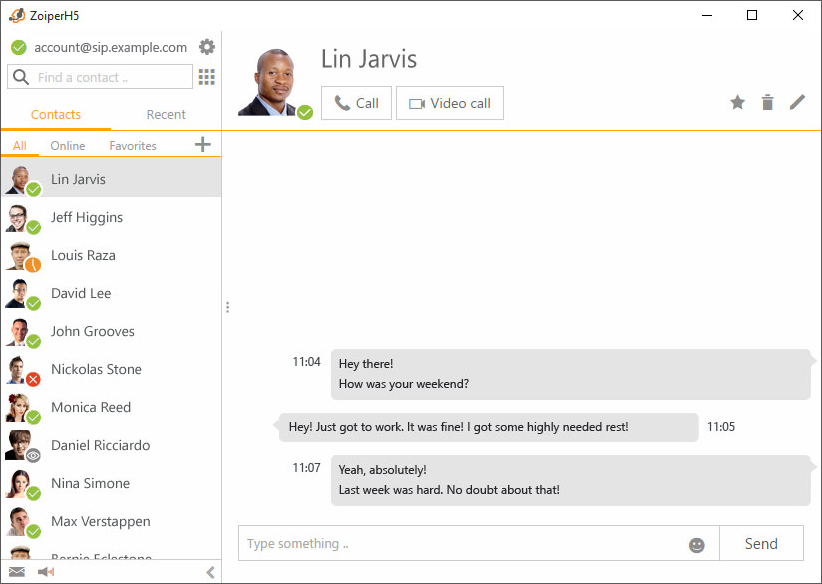Open the emoji picker smiley

[x=697, y=545]
